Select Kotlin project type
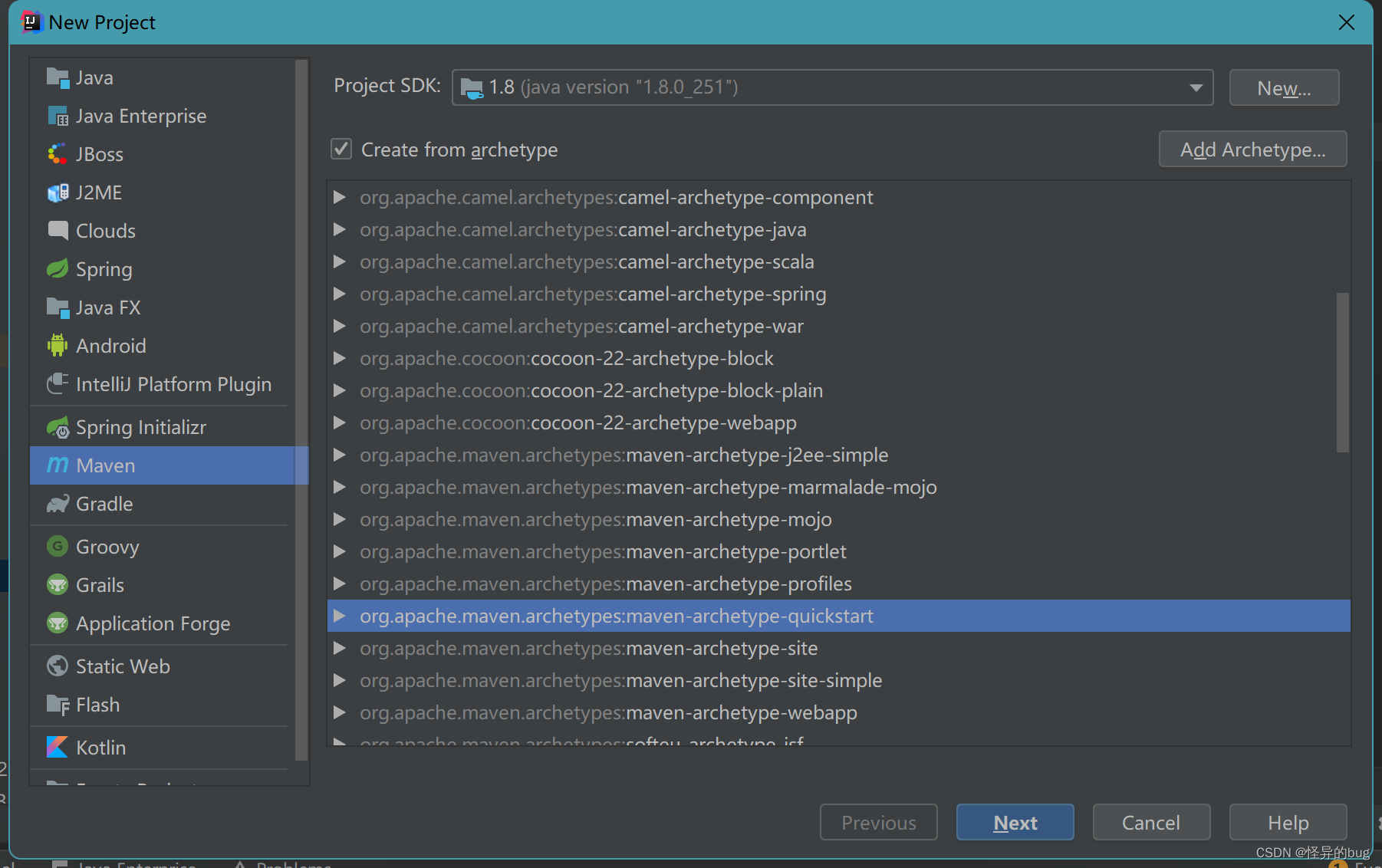 pos(163,748)
